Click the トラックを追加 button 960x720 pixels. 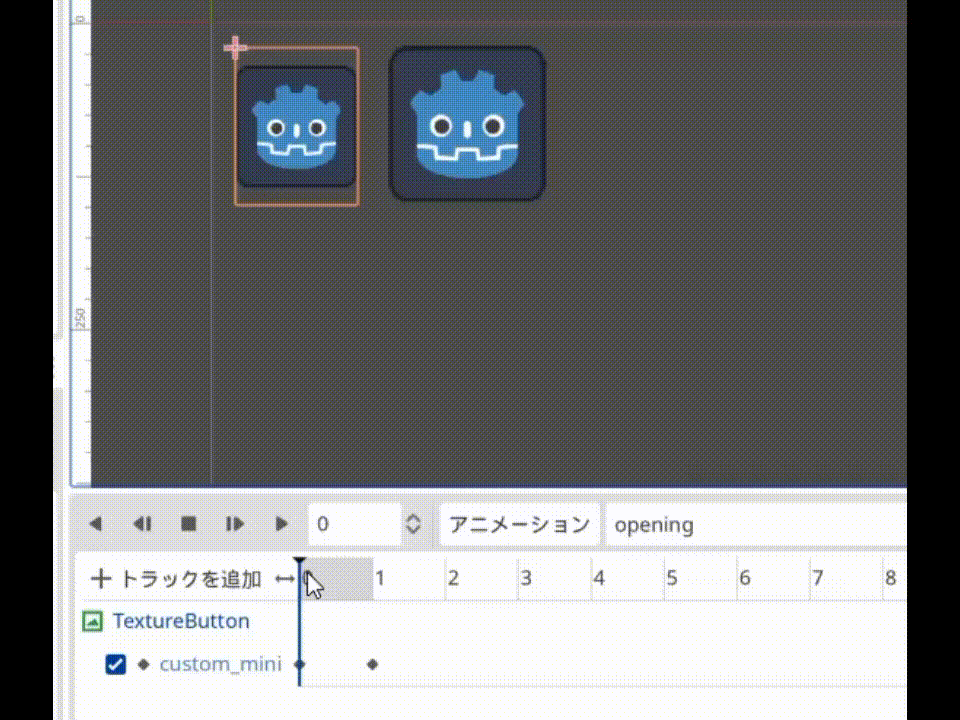pyautogui.click(x=176, y=579)
